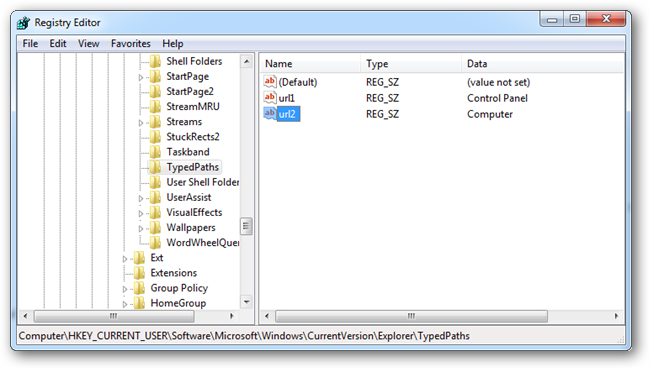
Task: Select the Taskband key label
Action: (x=188, y=152)
